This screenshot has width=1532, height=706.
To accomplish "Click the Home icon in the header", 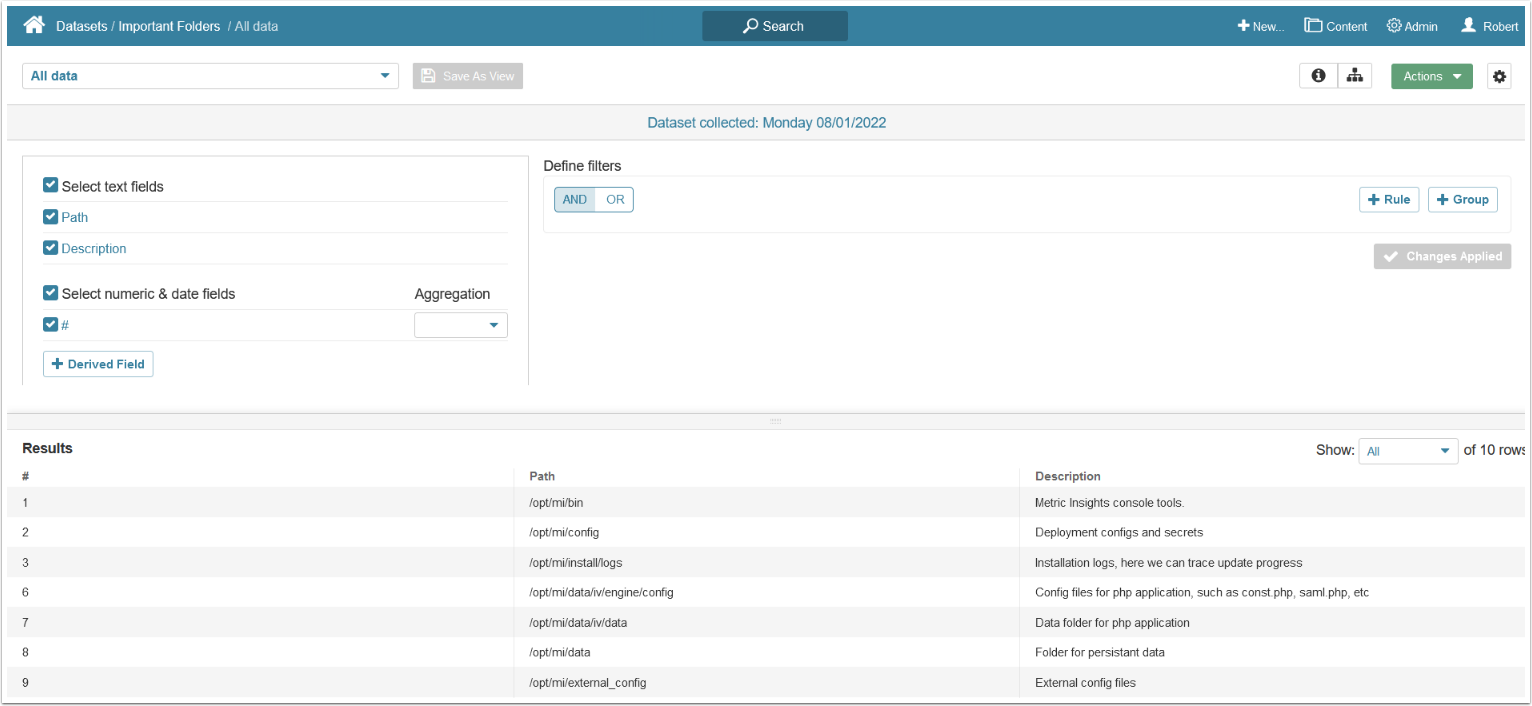I will [x=34, y=26].
